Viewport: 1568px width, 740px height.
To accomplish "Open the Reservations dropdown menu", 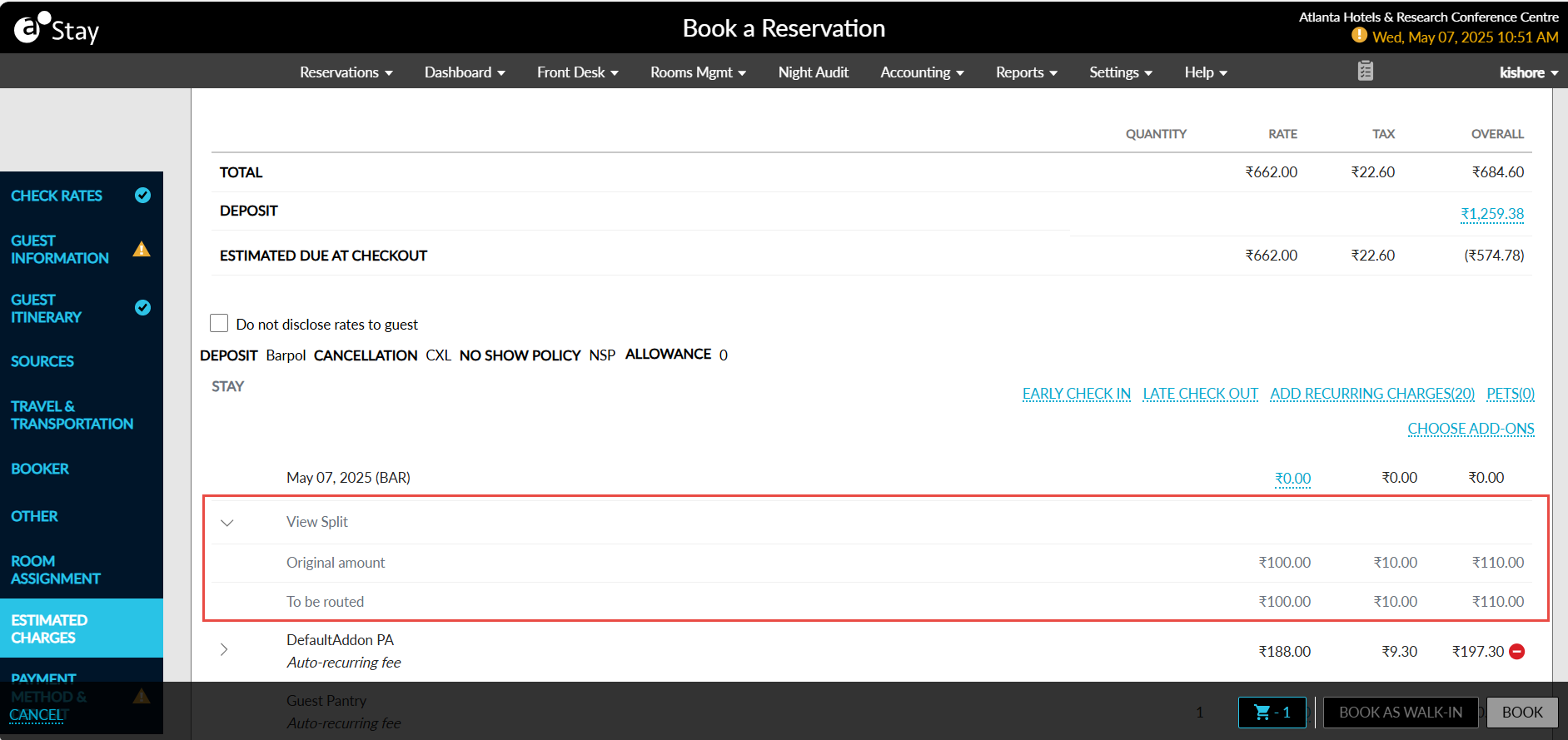I will pyautogui.click(x=346, y=72).
